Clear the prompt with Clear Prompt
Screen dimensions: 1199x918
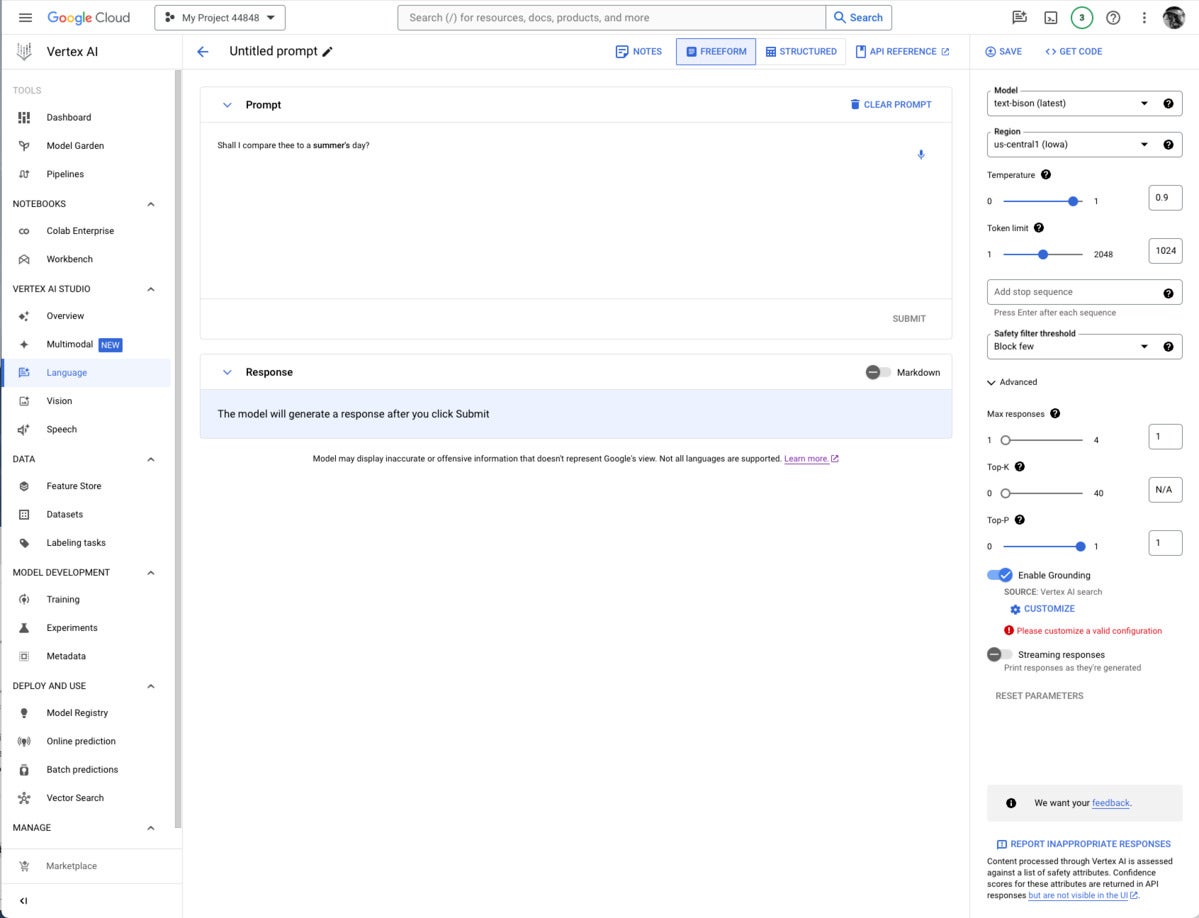point(891,105)
